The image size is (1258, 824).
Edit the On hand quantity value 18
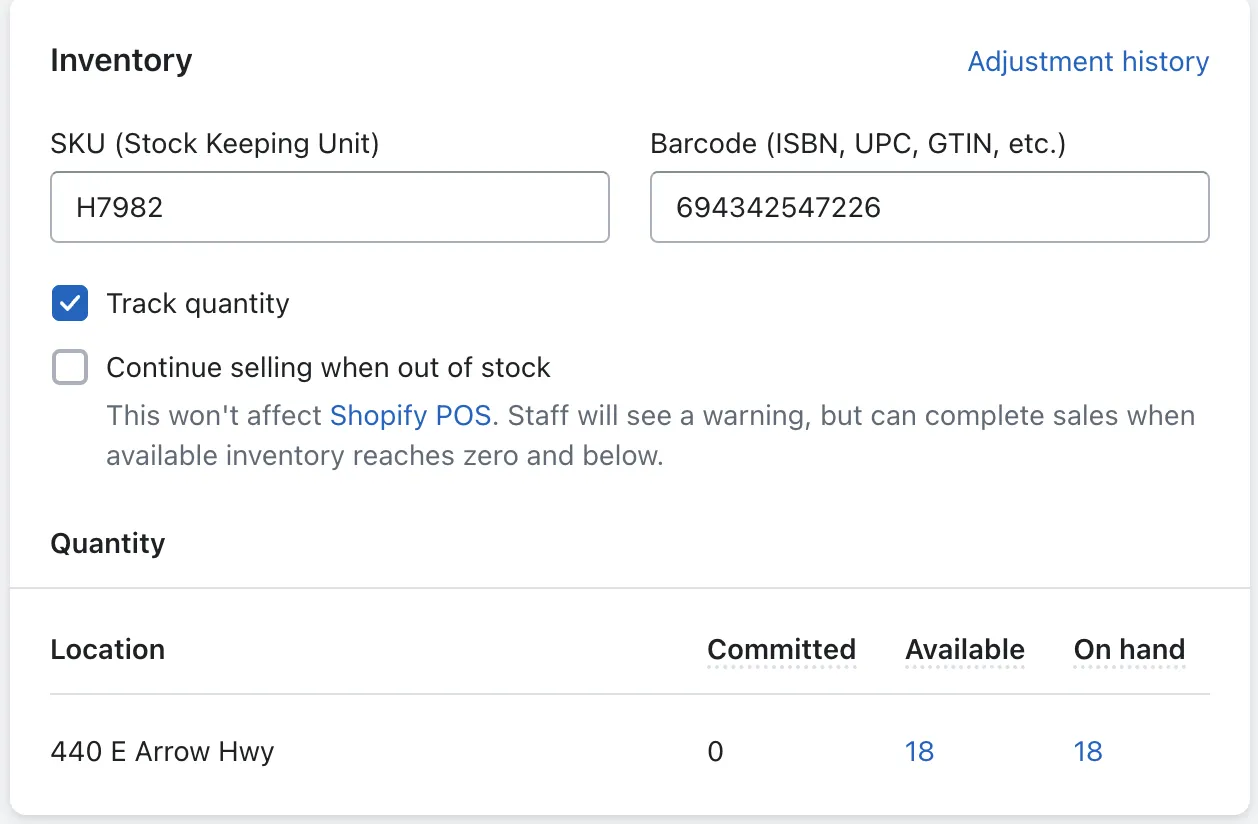click(1088, 752)
